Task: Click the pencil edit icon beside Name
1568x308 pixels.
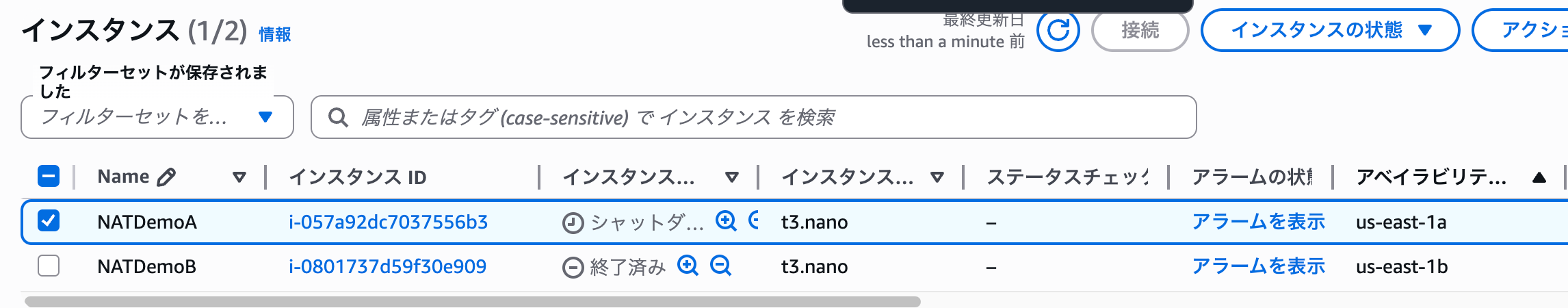Action: tap(166, 177)
